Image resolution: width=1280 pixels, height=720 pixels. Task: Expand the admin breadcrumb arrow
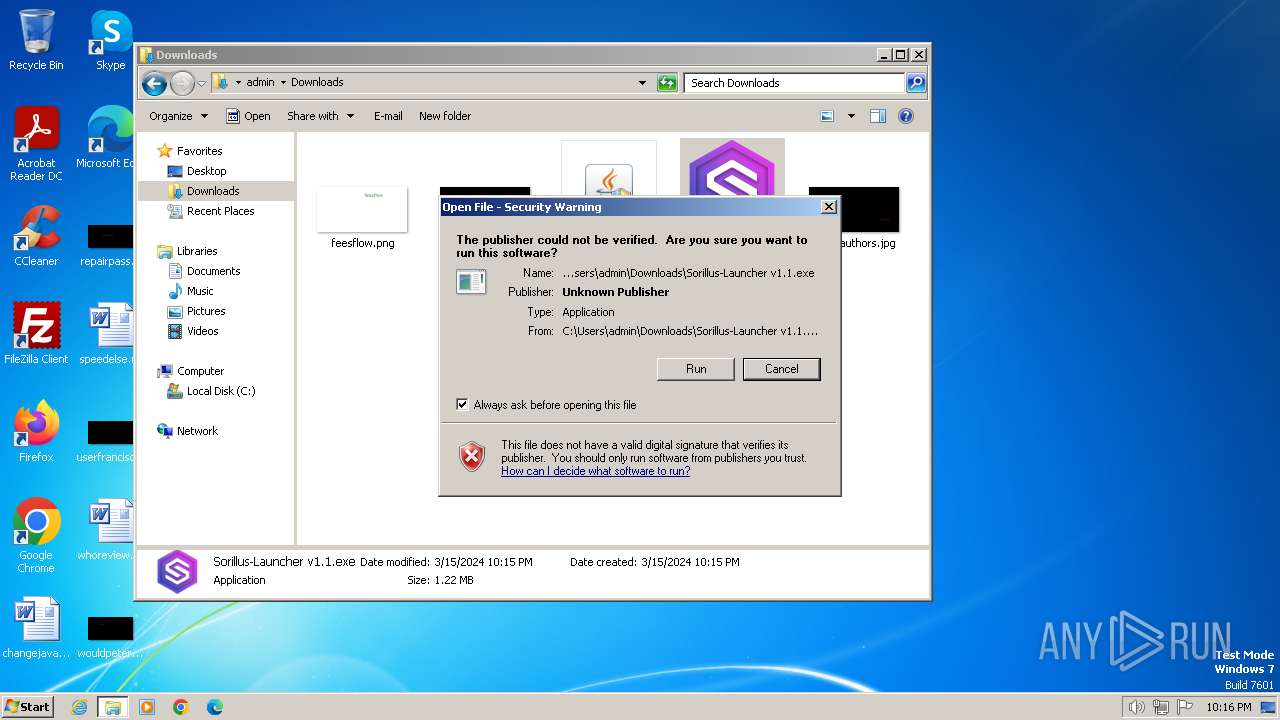[x=283, y=83]
